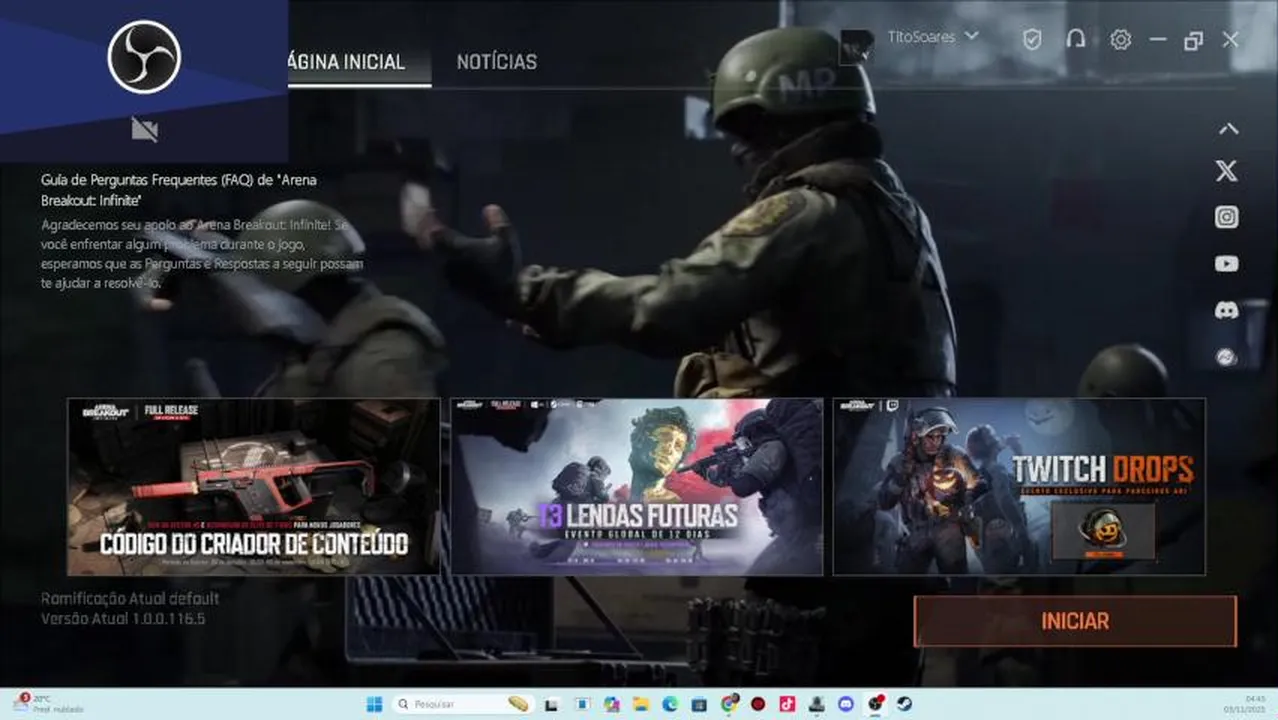Open the Código do Criador de Conteúdo banner
The height and width of the screenshot is (720, 1278).
(253, 487)
